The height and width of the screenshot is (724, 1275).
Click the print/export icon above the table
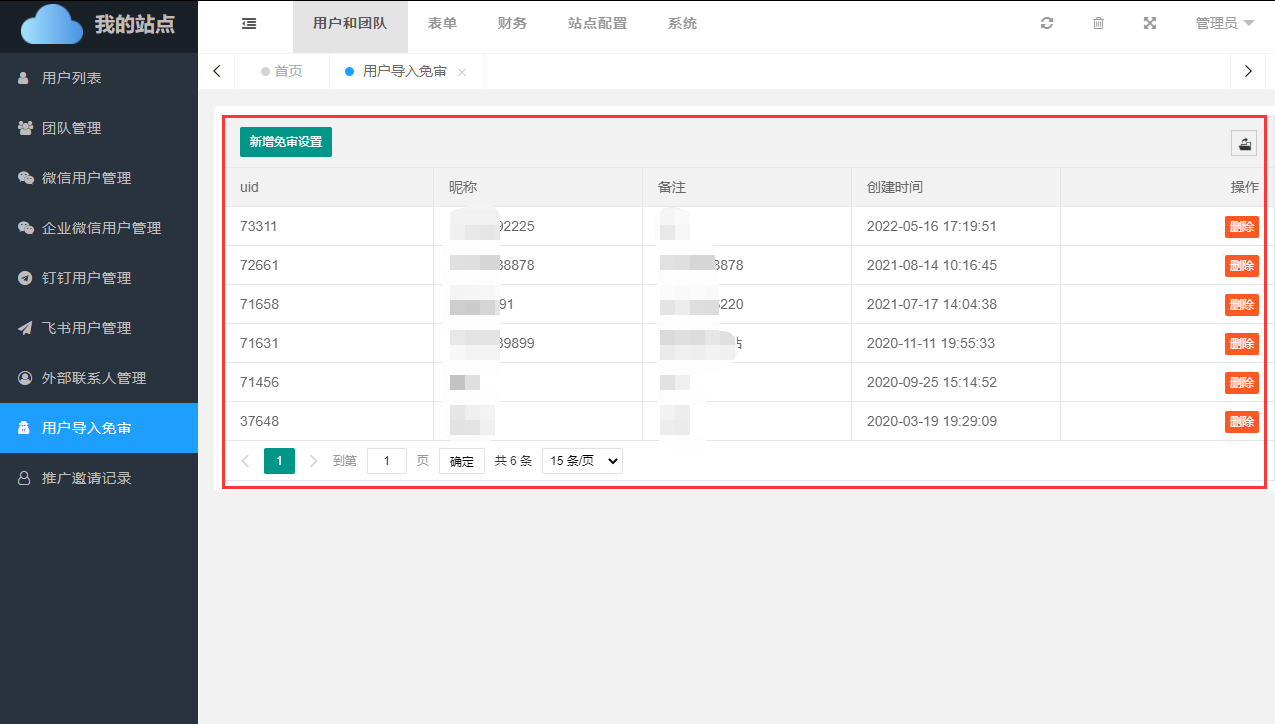[1244, 144]
